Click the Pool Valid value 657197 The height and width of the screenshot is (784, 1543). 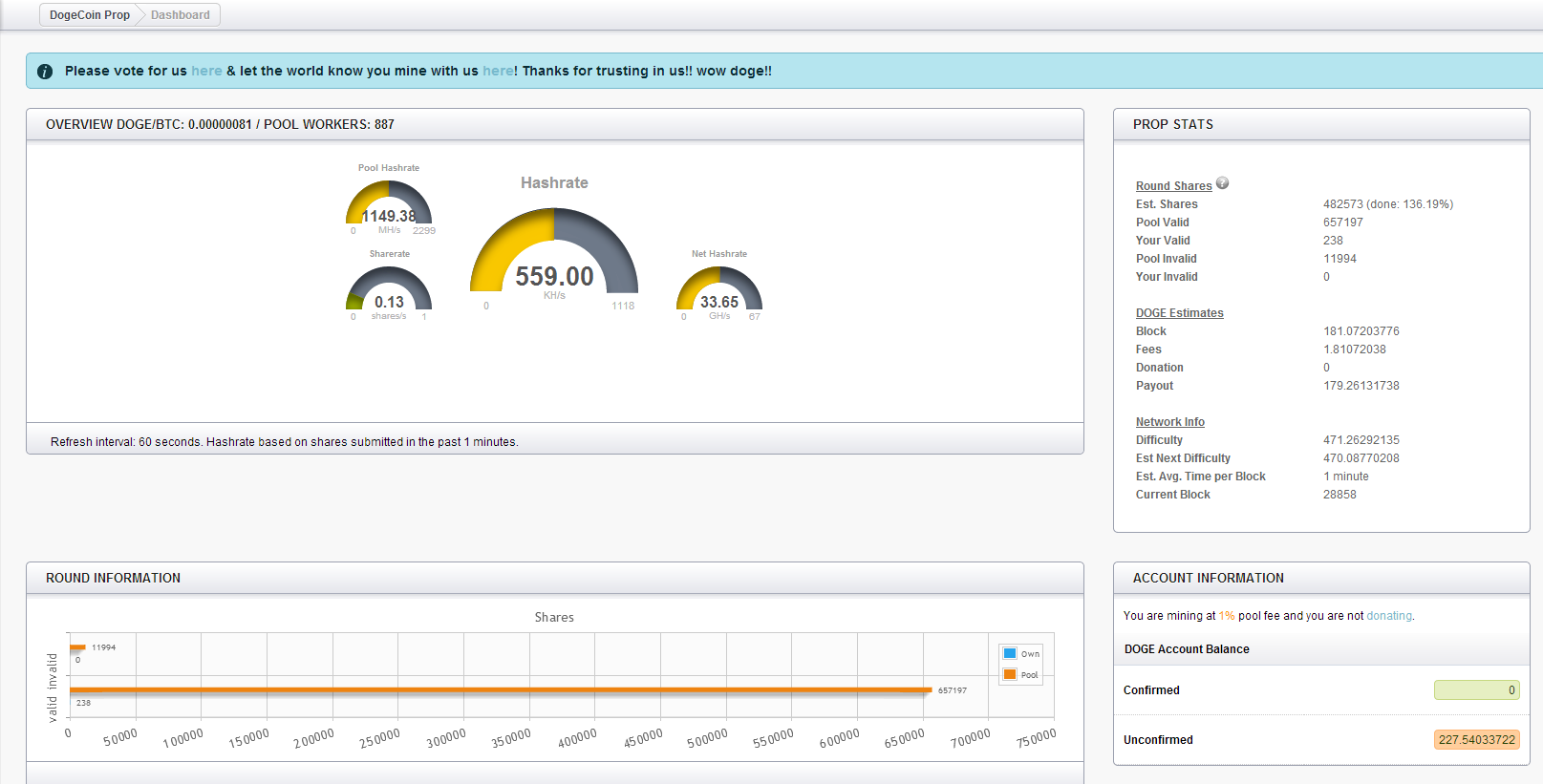[x=1343, y=222]
